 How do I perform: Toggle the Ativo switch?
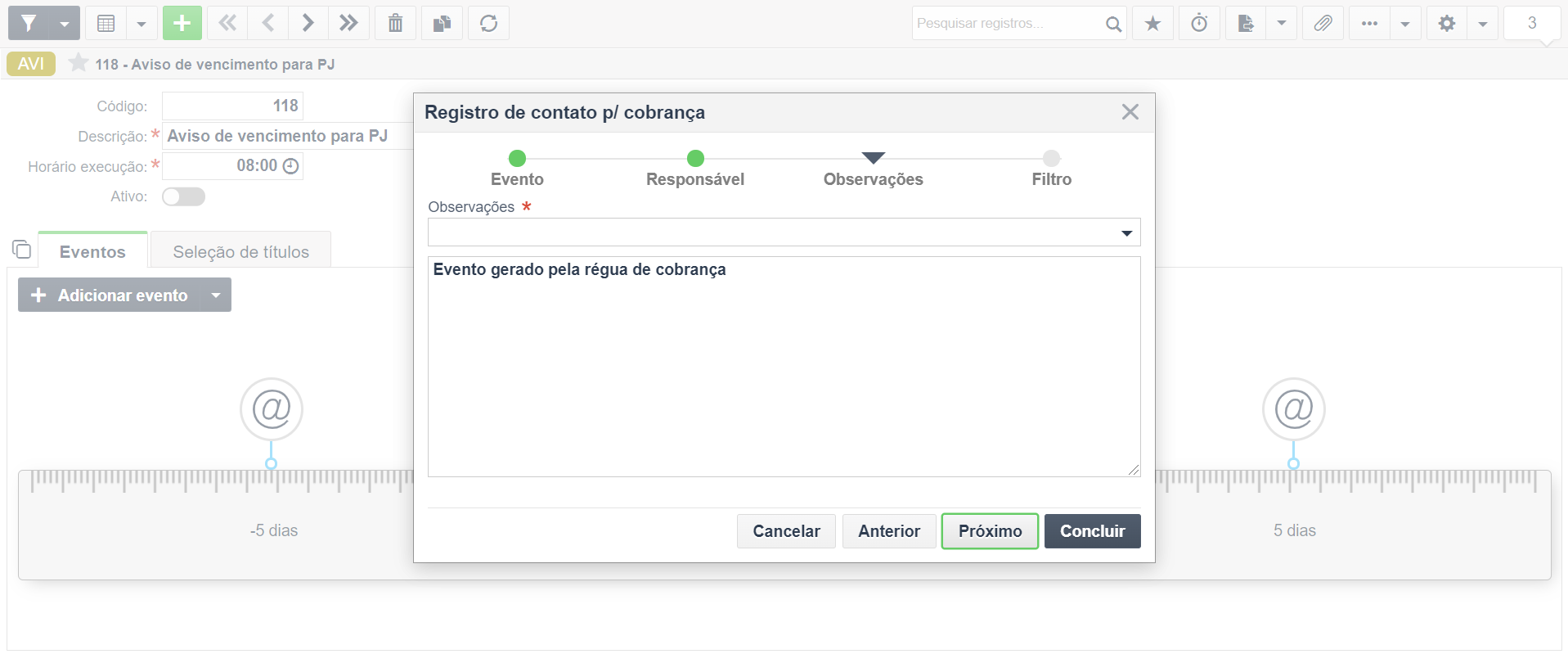click(x=183, y=196)
